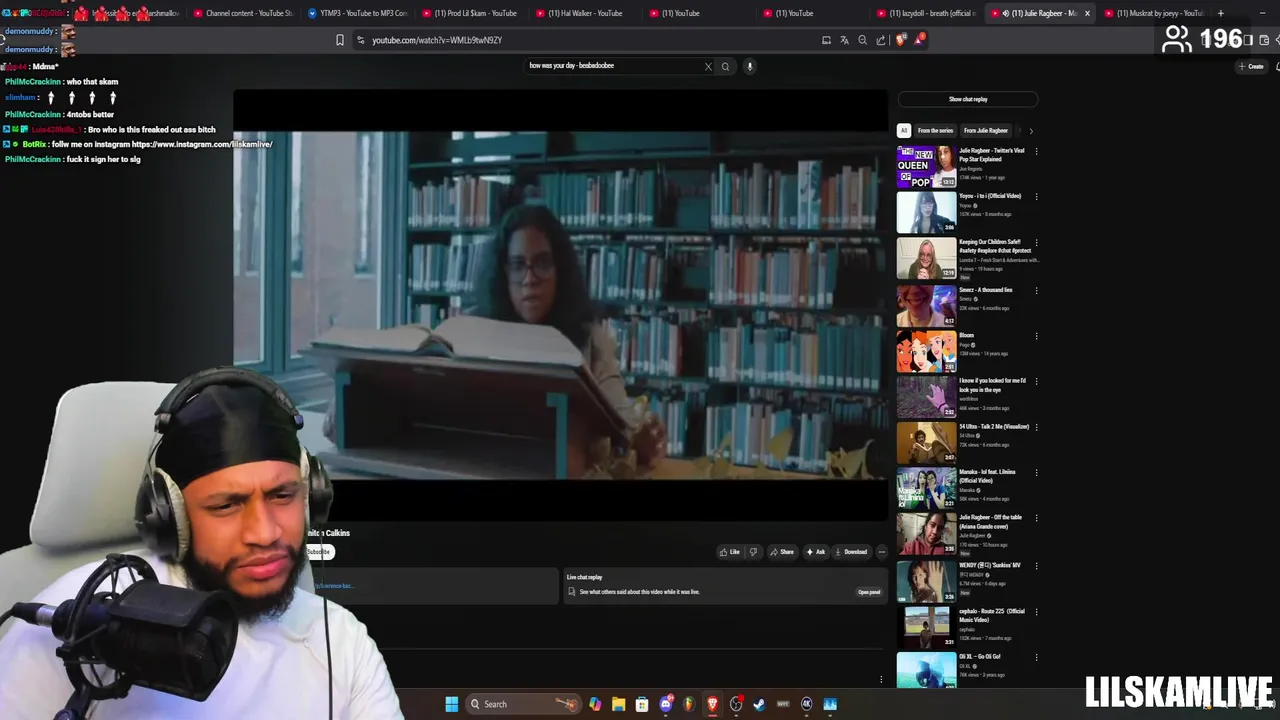The image size is (1280, 720).
Task: Click Show chat replay button
Action: coord(968,99)
